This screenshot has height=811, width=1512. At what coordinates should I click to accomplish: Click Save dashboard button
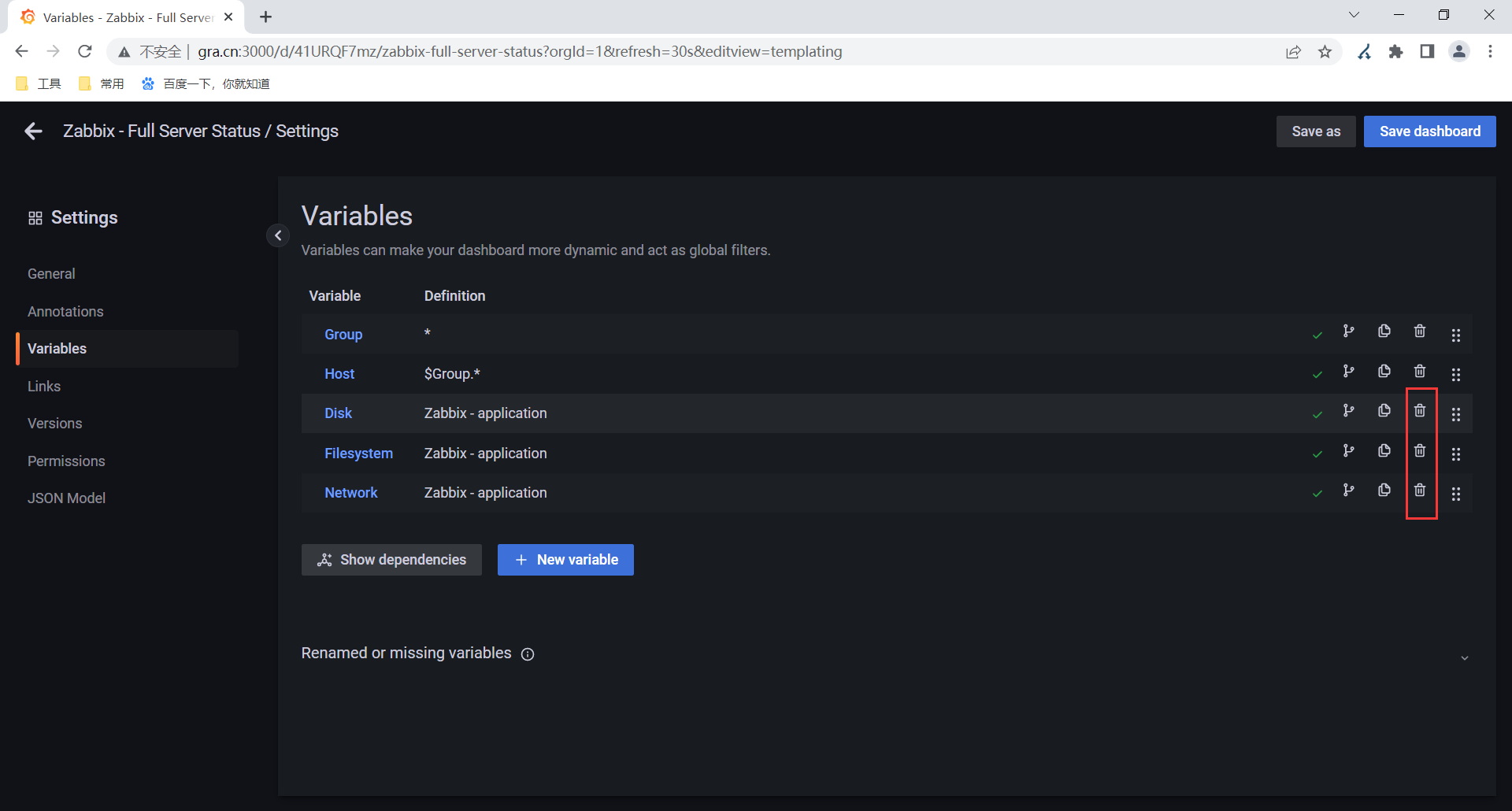1430,131
